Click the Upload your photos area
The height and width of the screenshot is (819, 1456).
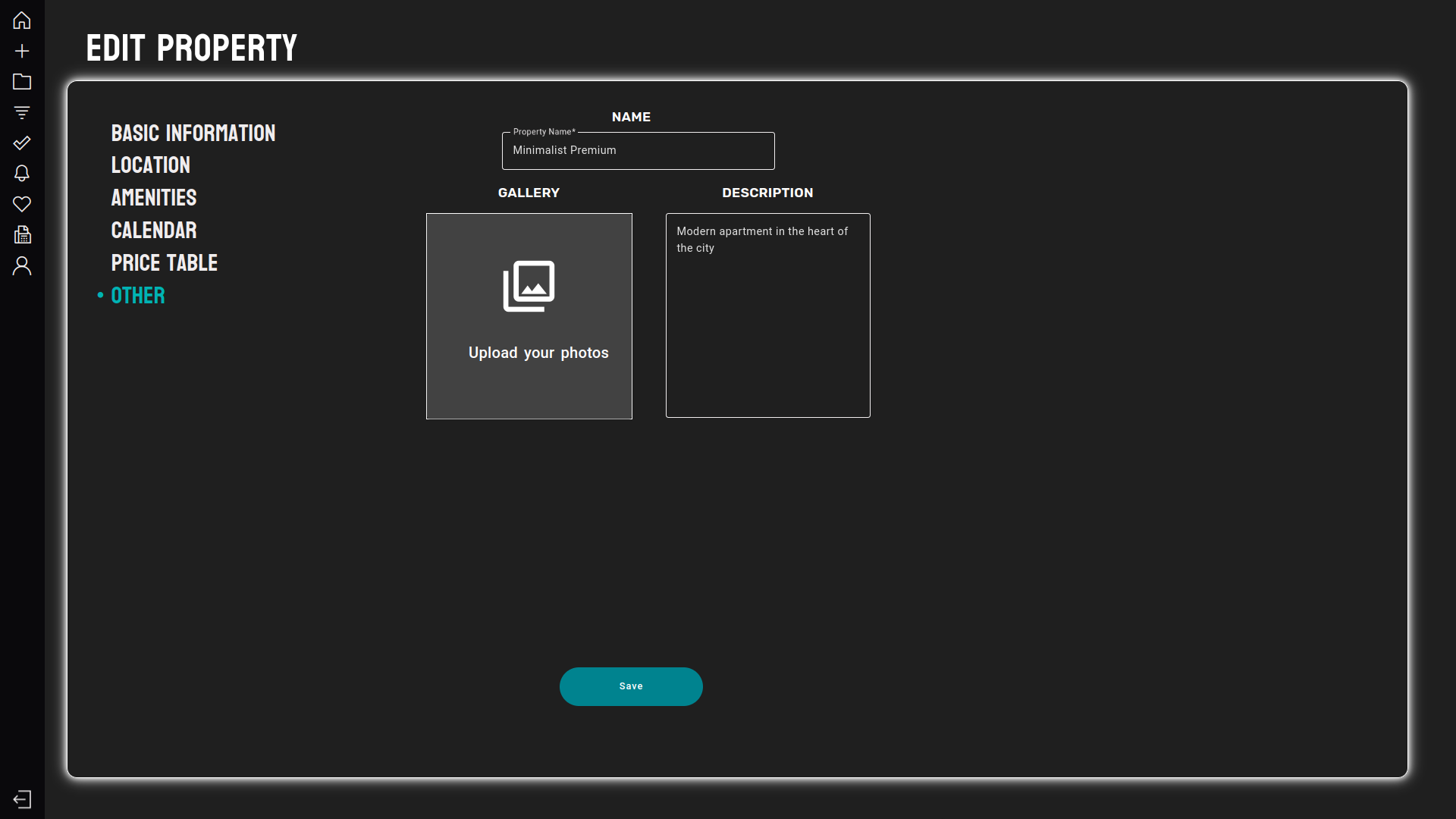pyautogui.click(x=529, y=316)
